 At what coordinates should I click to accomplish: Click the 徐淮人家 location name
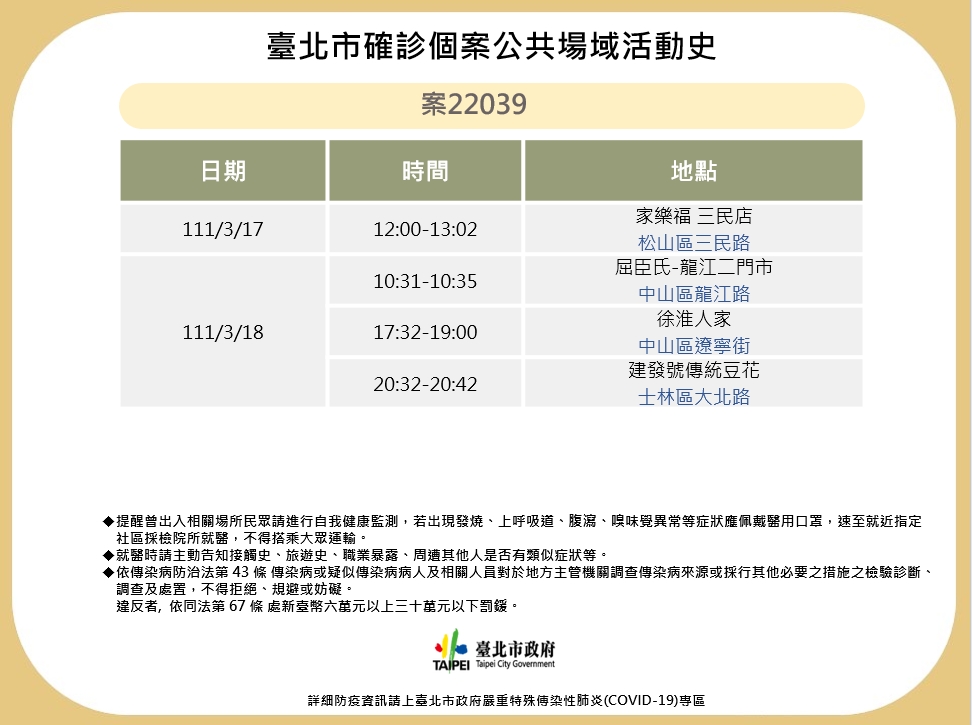[x=693, y=319]
